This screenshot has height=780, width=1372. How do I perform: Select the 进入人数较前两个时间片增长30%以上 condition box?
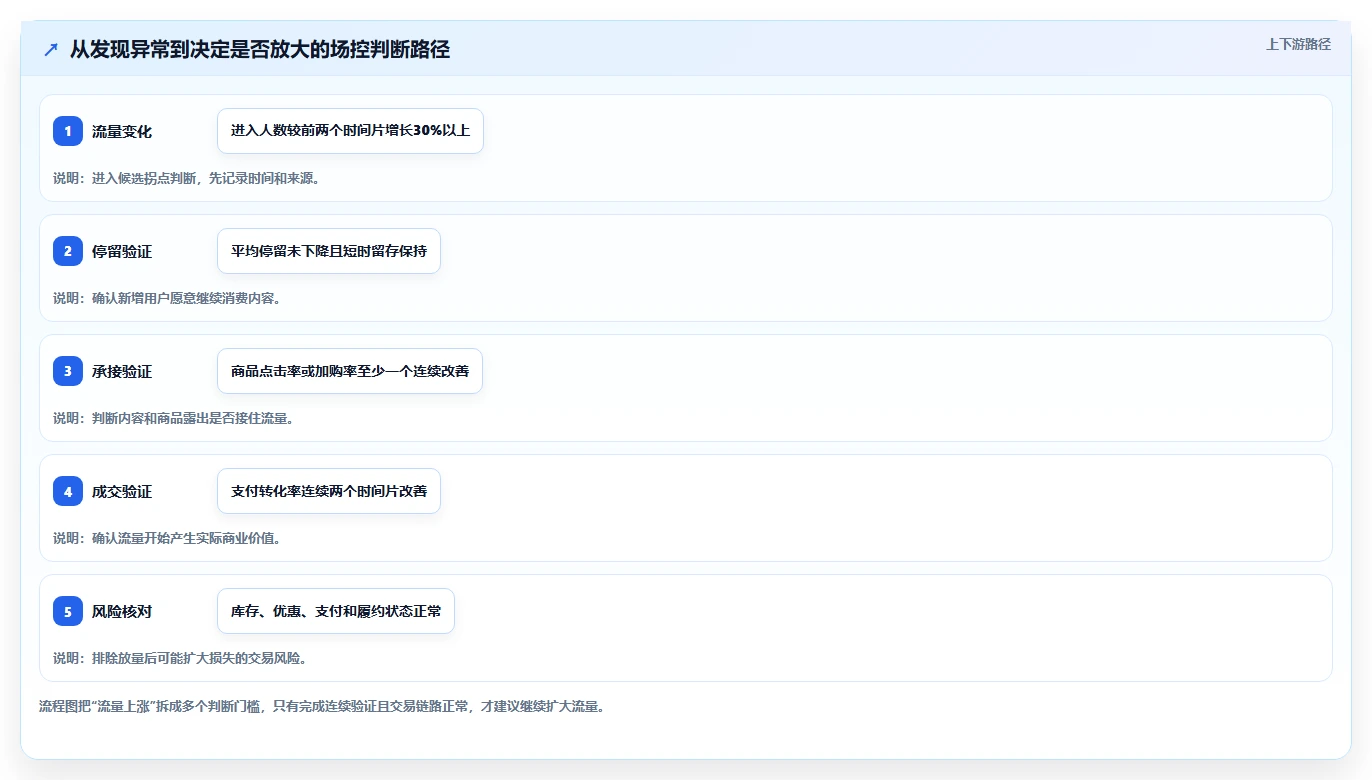coord(350,131)
